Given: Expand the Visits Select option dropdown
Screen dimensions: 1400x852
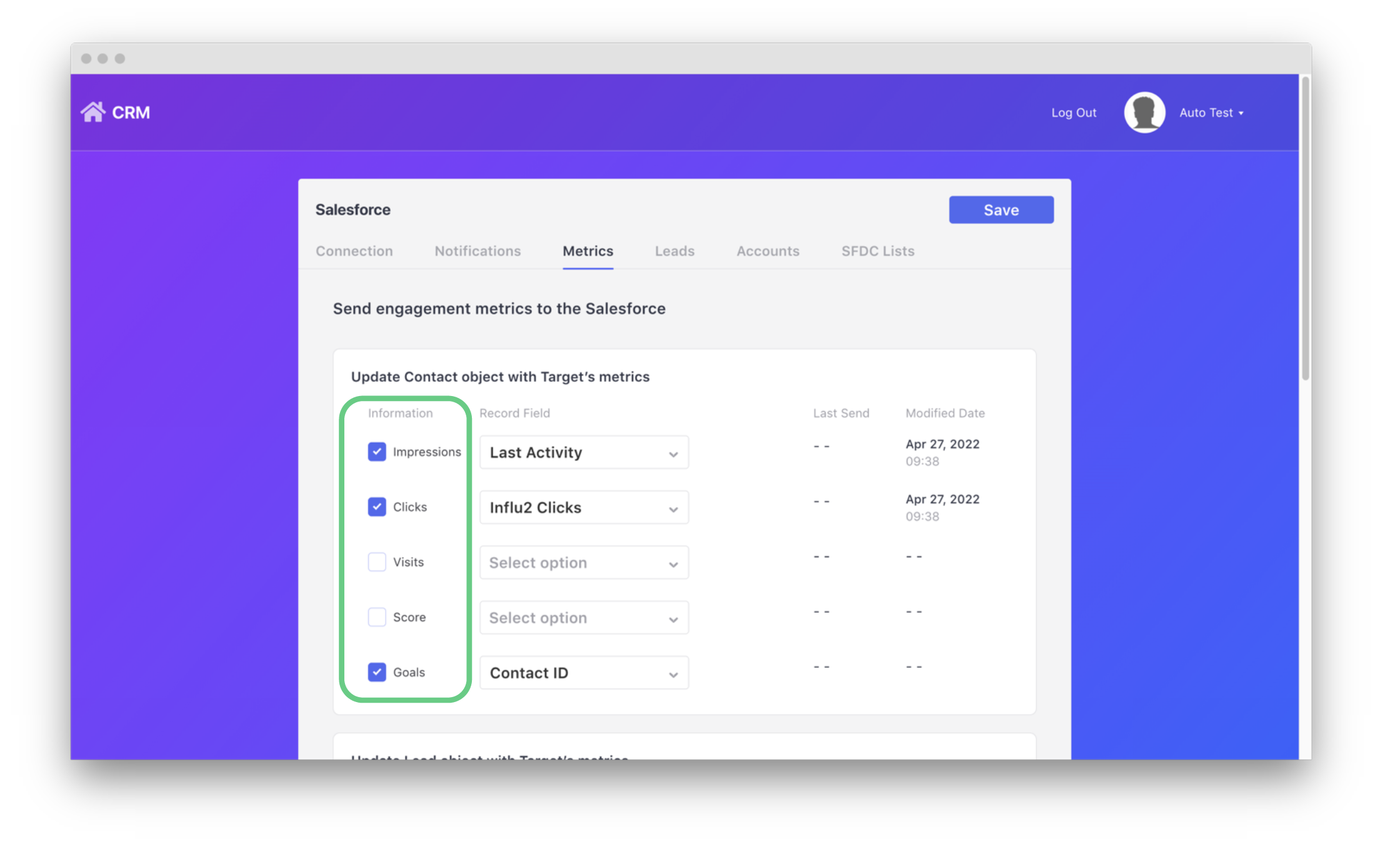Looking at the screenshot, I should (584, 563).
